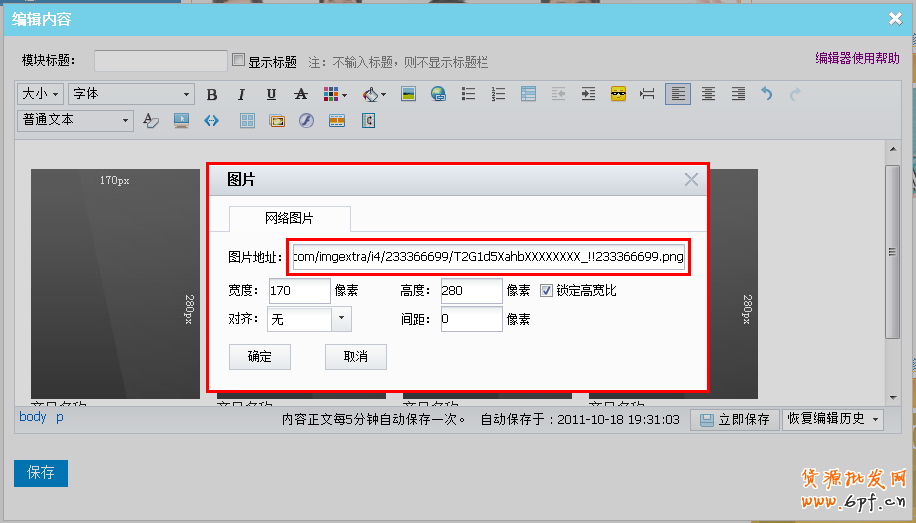The height and width of the screenshot is (523, 916).
Task: Select center text alignment
Action: (x=708, y=94)
